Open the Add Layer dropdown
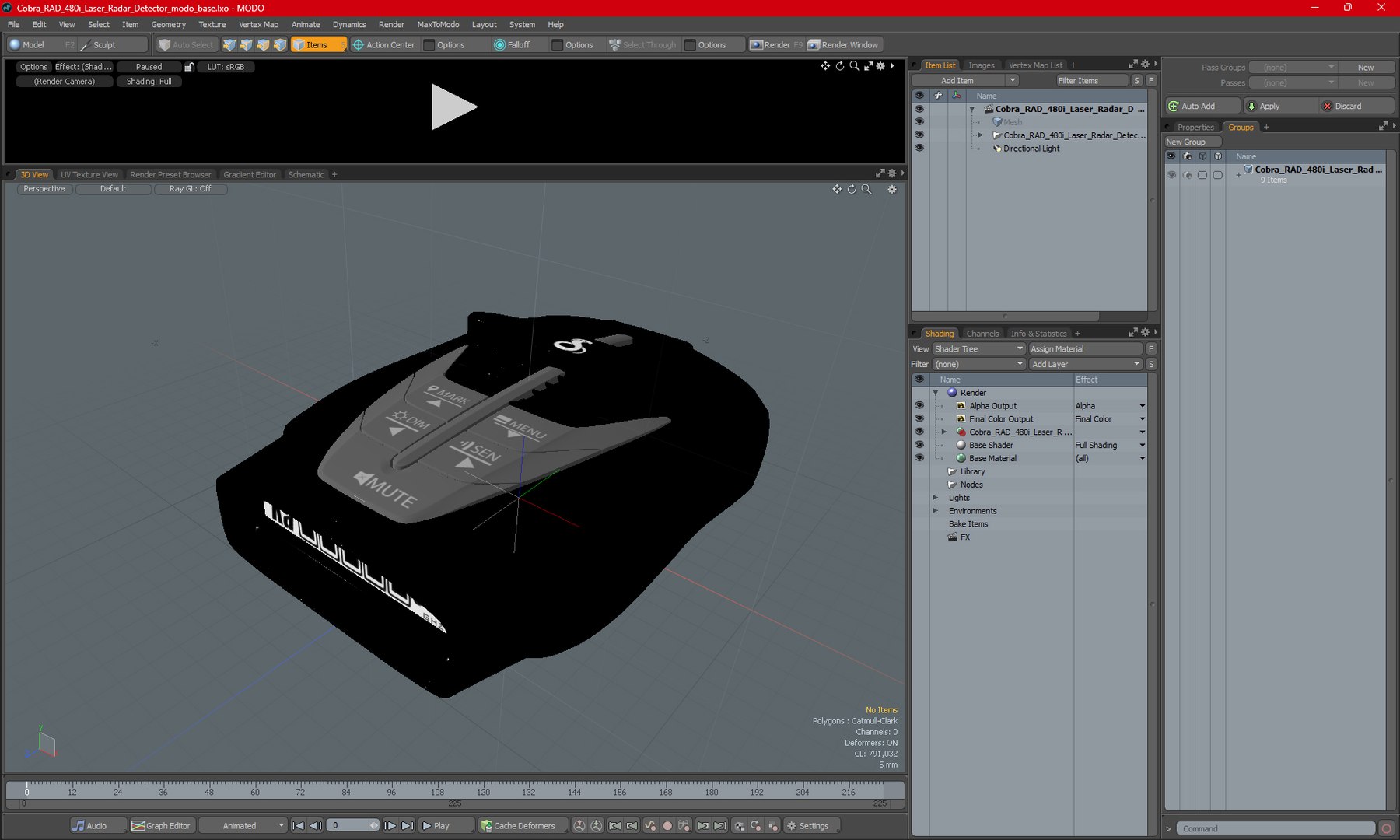The height and width of the screenshot is (840, 1400). tap(1086, 364)
